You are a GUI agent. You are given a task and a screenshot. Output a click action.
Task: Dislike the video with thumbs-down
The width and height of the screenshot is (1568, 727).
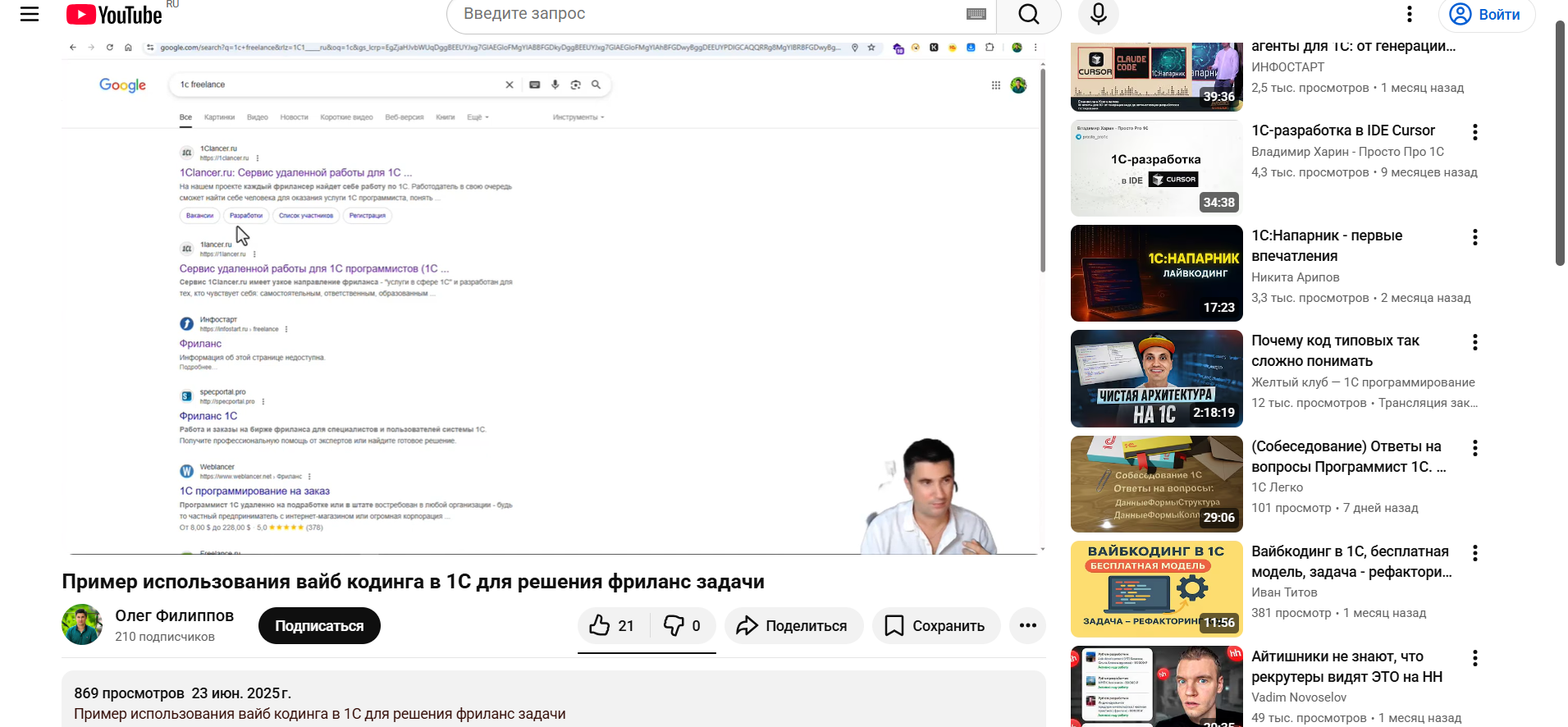pos(683,626)
